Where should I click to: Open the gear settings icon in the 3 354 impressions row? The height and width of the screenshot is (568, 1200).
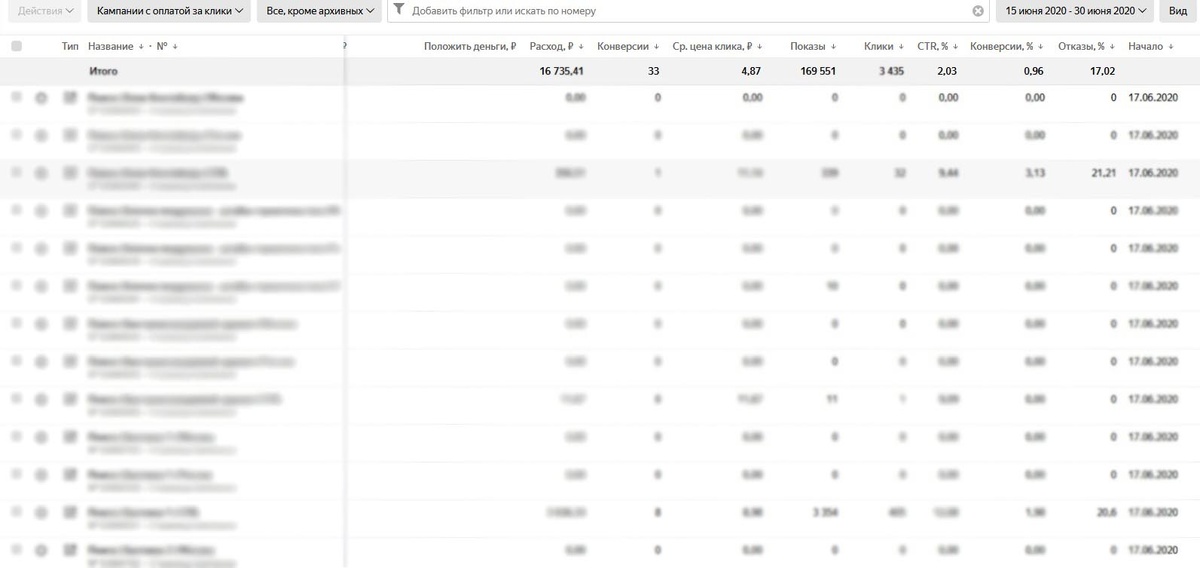pyautogui.click(x=41, y=512)
